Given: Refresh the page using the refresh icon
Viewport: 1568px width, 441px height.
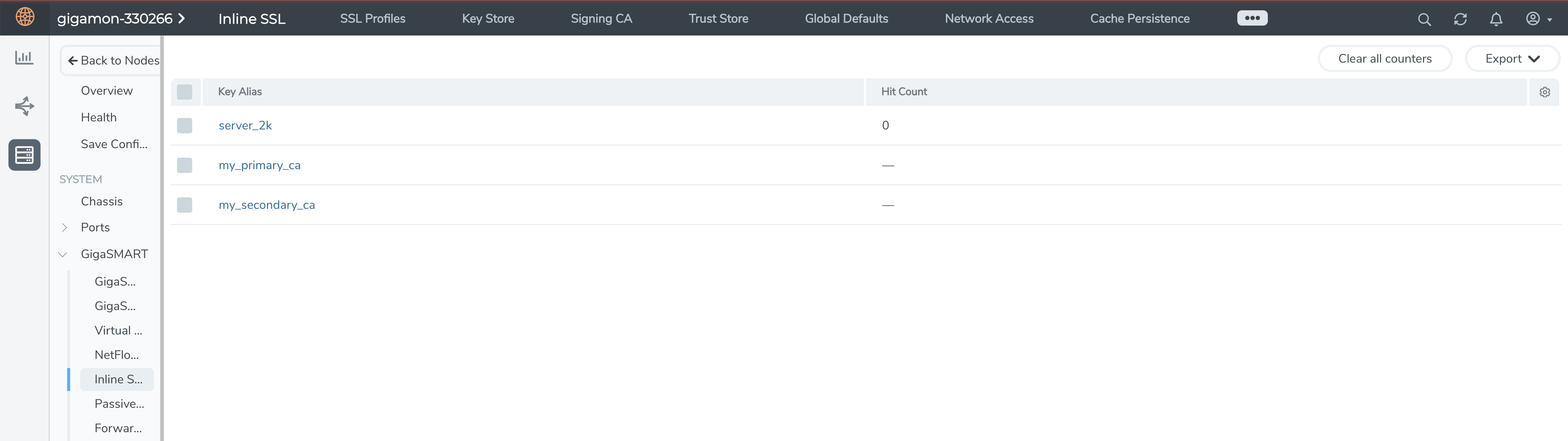Looking at the screenshot, I should (1460, 19).
